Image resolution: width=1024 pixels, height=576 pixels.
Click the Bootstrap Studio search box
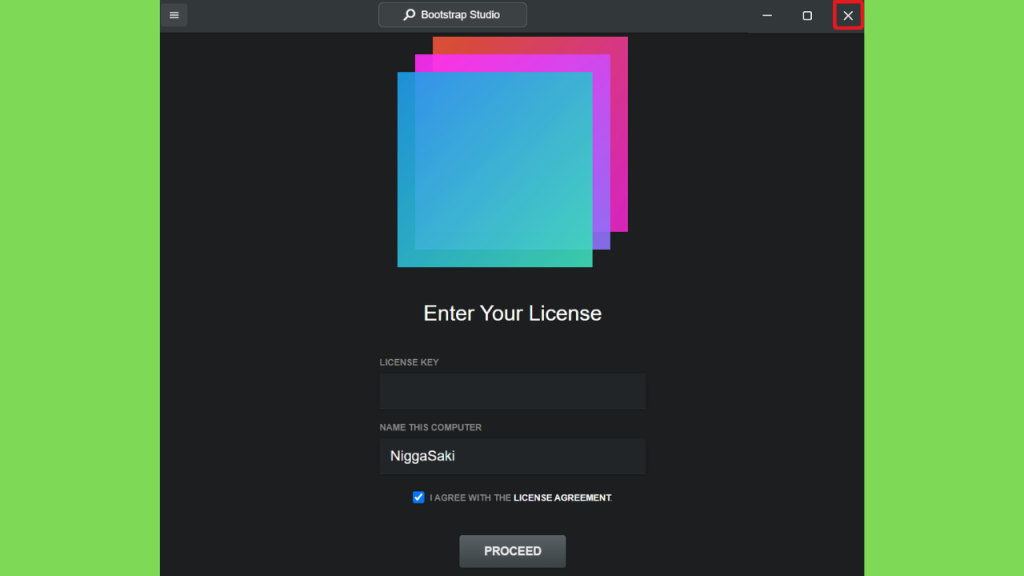(x=453, y=14)
